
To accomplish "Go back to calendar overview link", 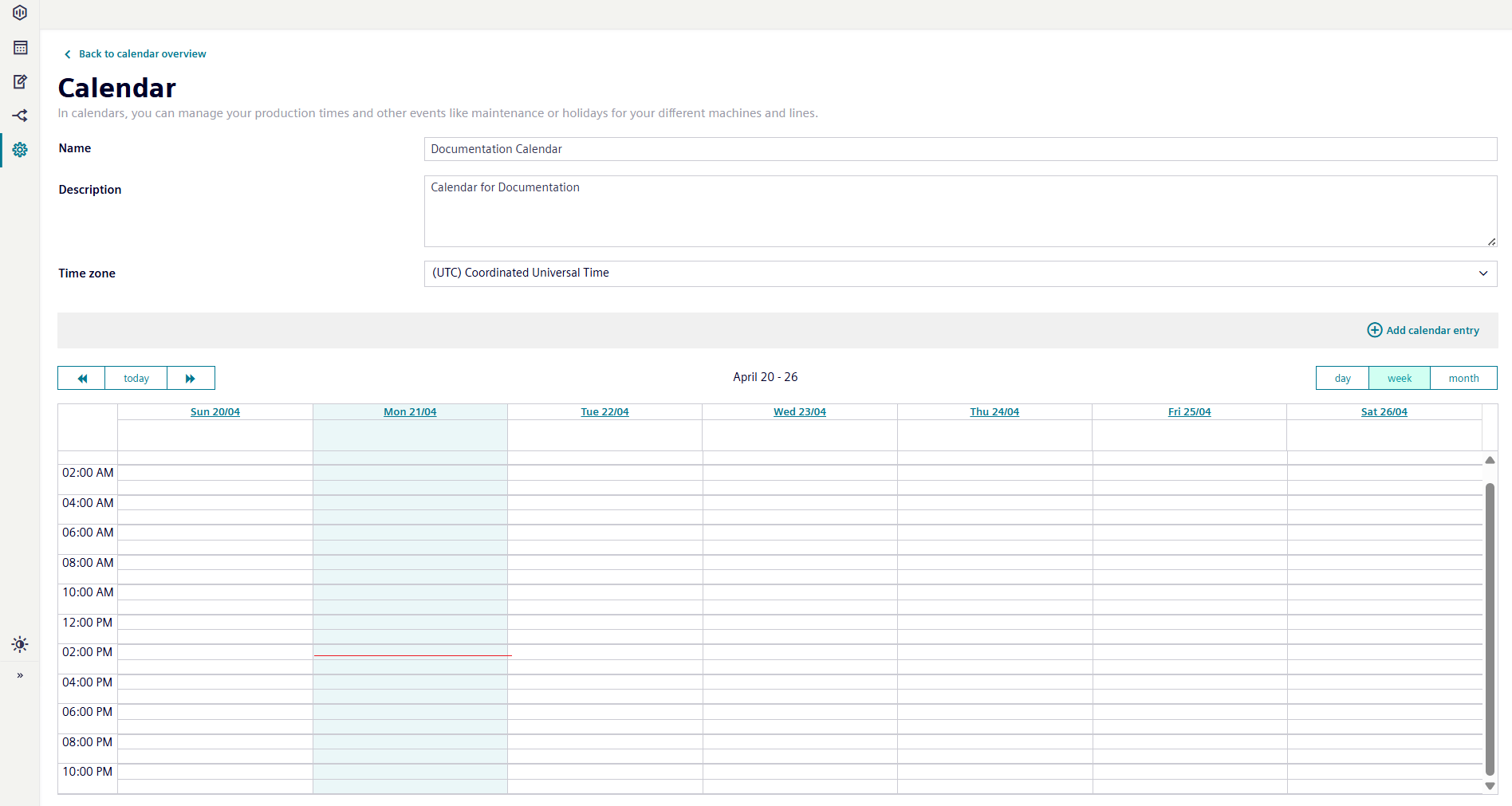I will [142, 54].
